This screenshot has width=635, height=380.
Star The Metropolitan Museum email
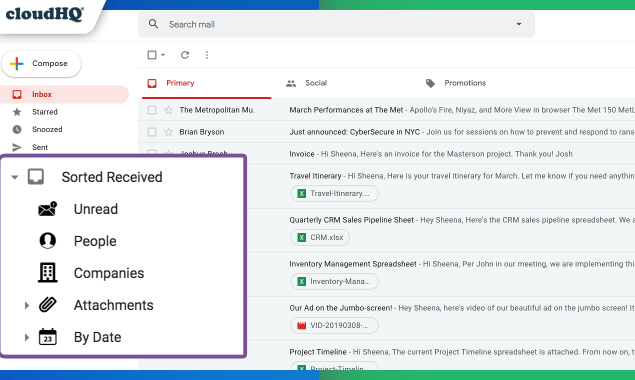coord(168,110)
